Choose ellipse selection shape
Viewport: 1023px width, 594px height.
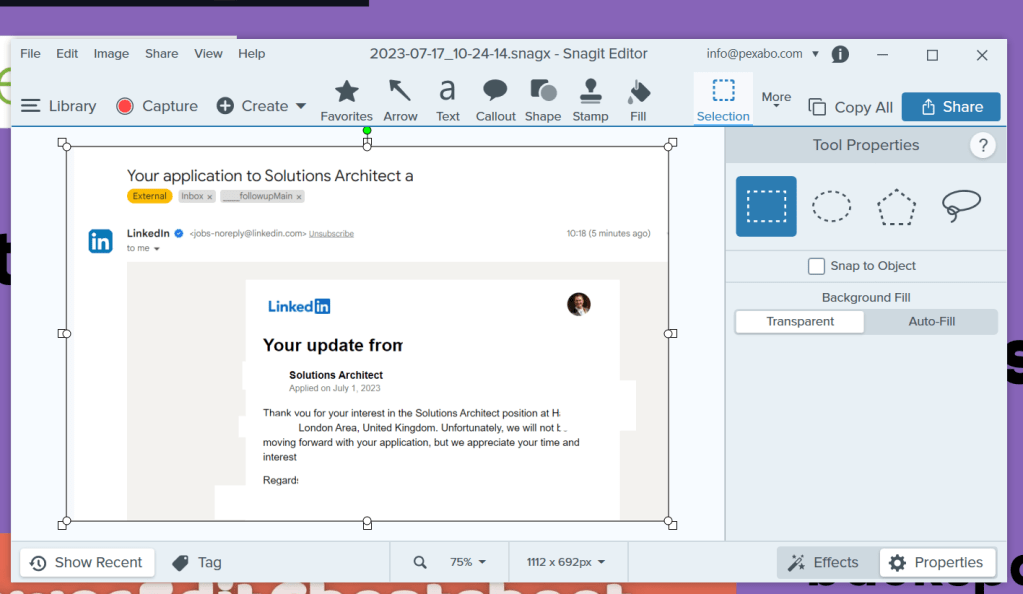tap(831, 206)
